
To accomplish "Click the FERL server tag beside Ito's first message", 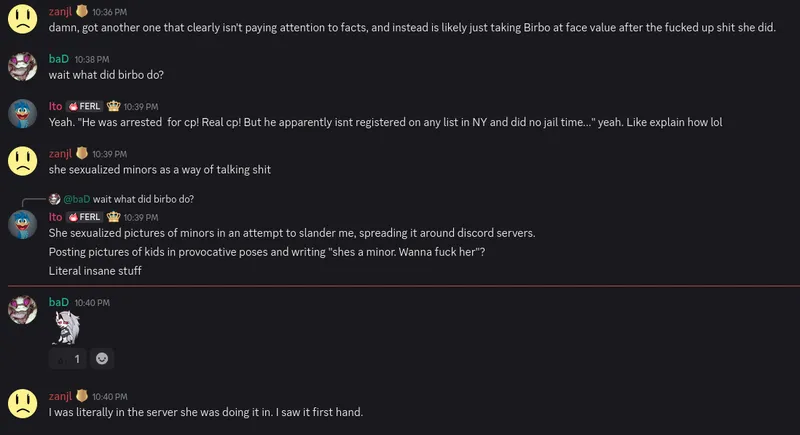I will coord(85,105).
